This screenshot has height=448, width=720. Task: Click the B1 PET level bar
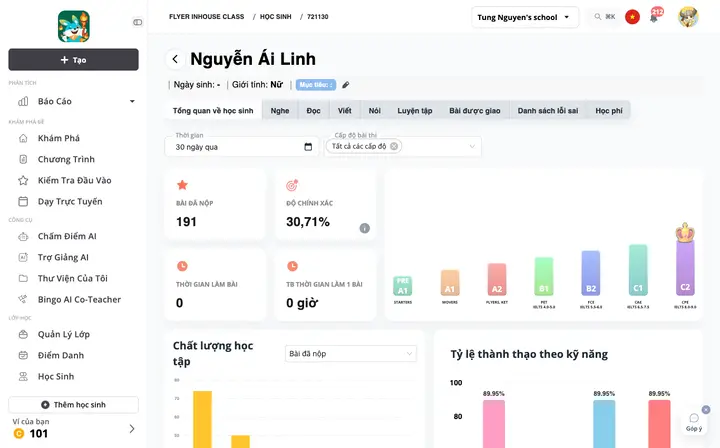pos(544,276)
